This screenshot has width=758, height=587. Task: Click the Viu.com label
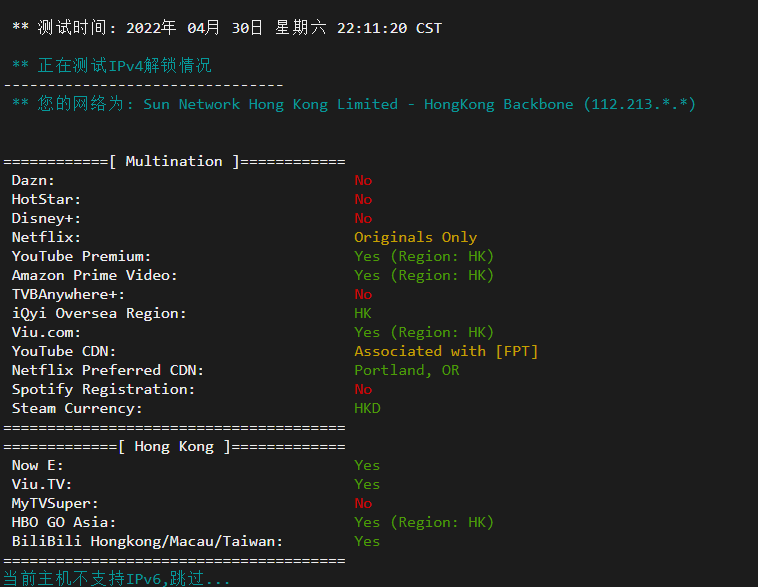pos(46,332)
